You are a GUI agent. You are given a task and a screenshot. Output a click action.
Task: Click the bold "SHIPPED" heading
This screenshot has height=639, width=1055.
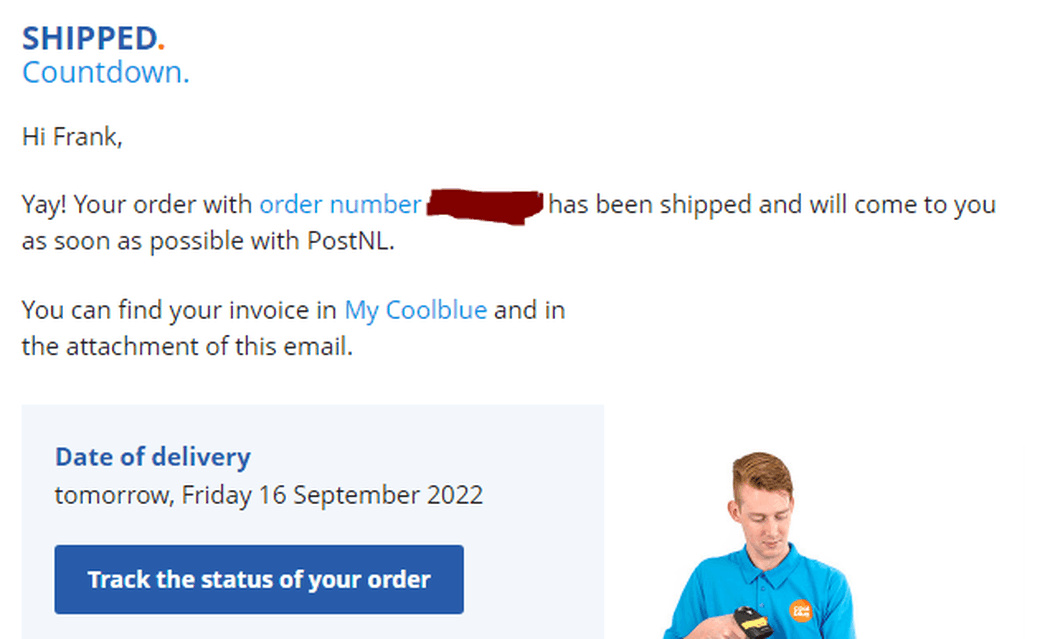pos(89,39)
